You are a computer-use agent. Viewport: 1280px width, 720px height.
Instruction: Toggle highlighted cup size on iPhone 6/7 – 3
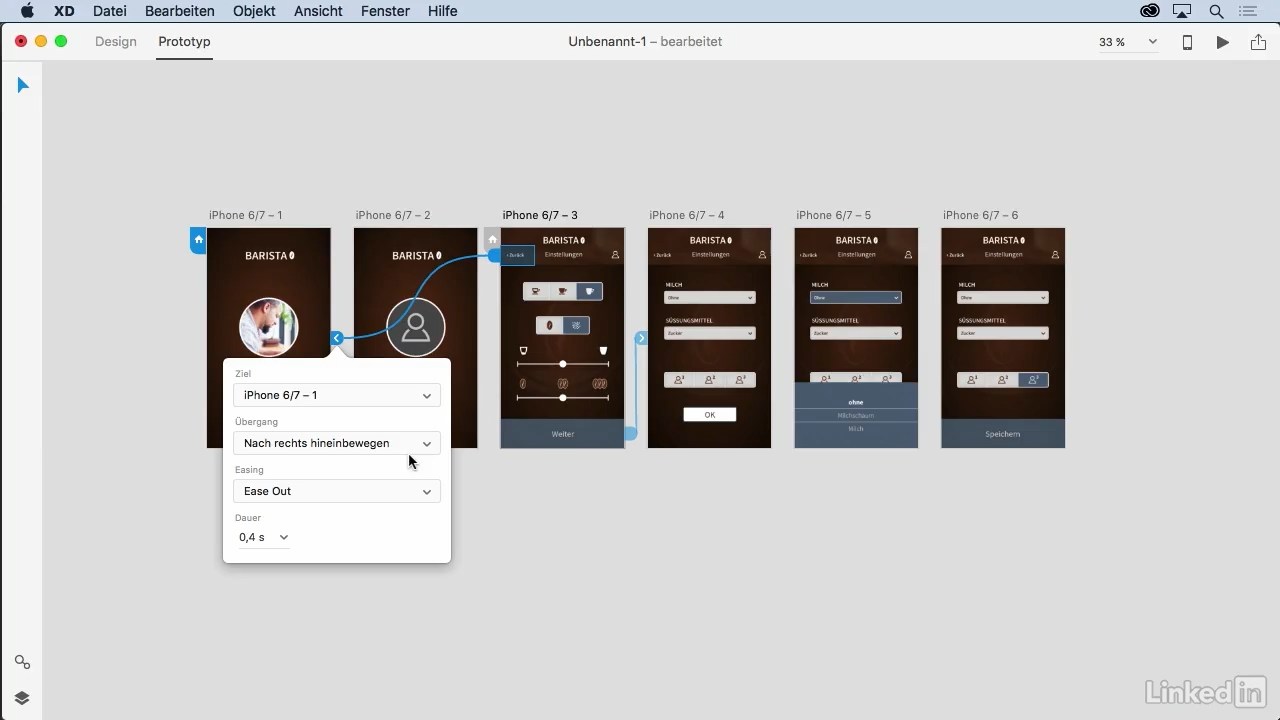pyautogui.click(x=590, y=292)
